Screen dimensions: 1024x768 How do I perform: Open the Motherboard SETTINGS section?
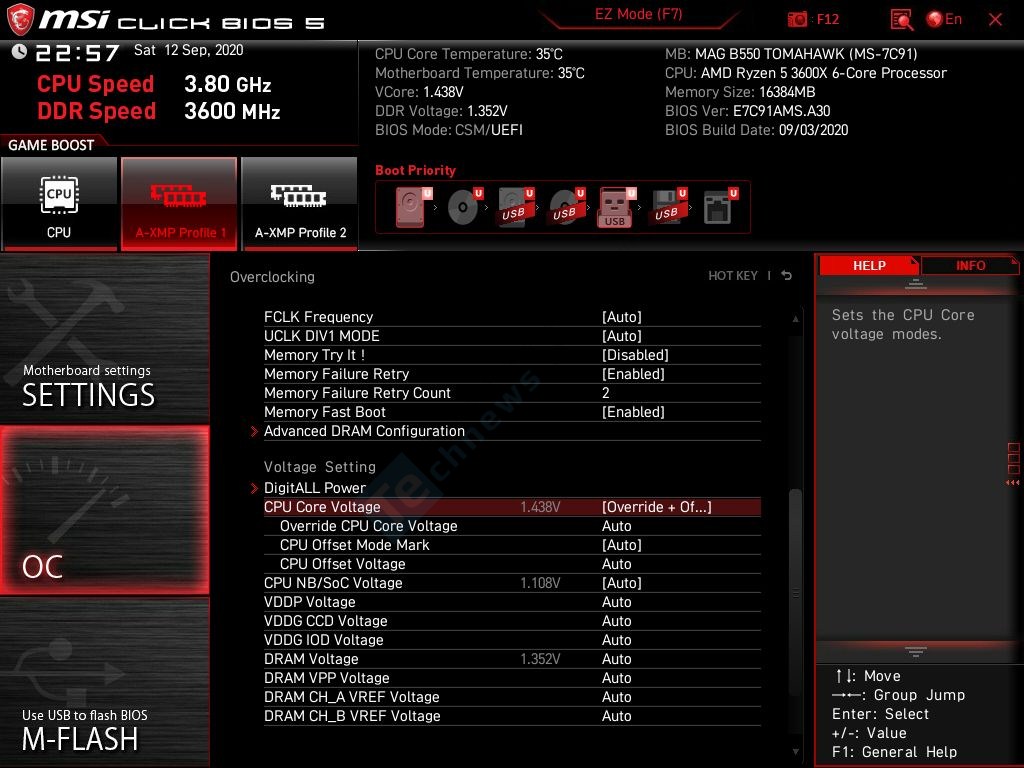click(x=104, y=340)
